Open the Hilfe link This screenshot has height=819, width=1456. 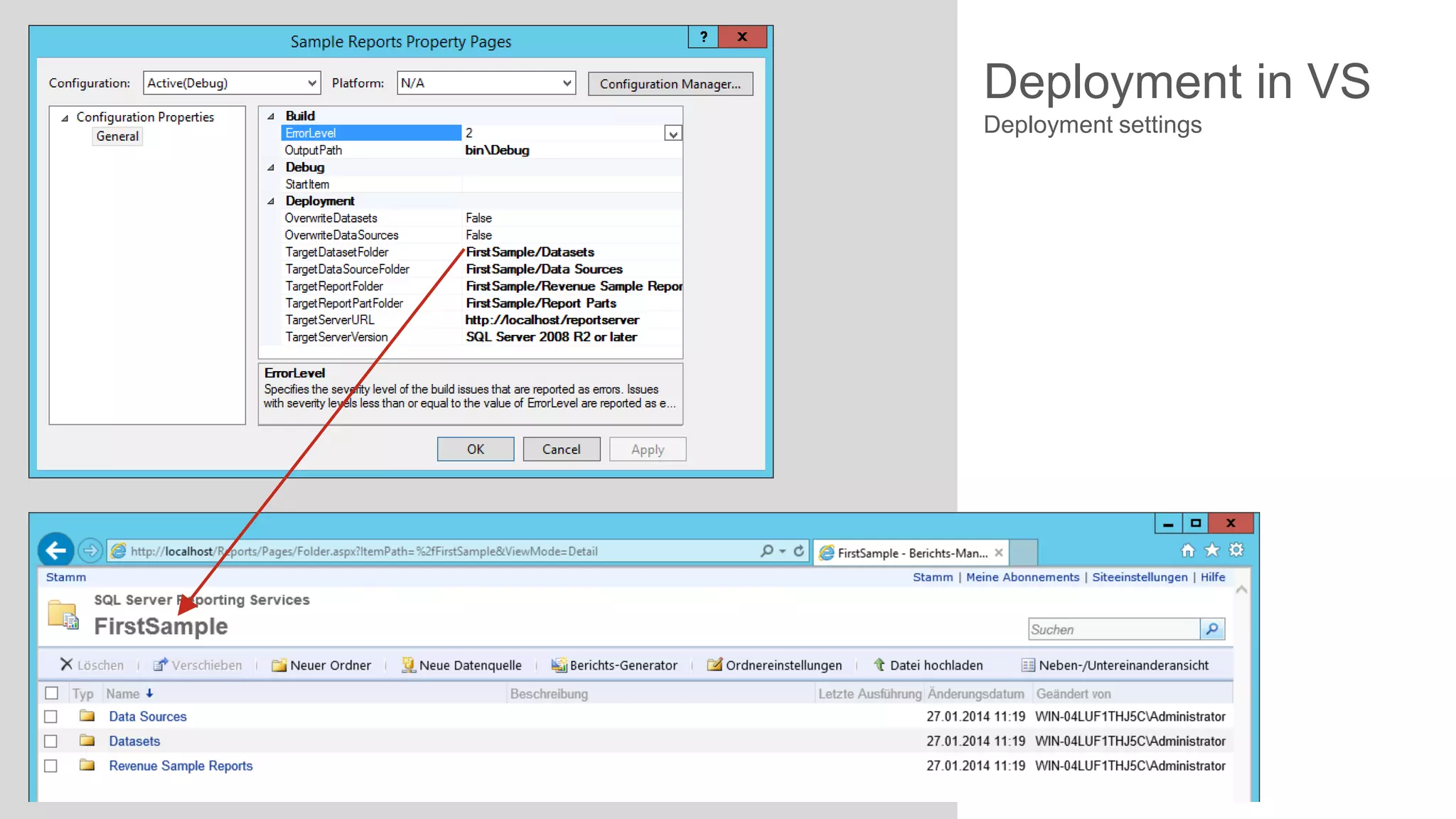tap(1213, 577)
